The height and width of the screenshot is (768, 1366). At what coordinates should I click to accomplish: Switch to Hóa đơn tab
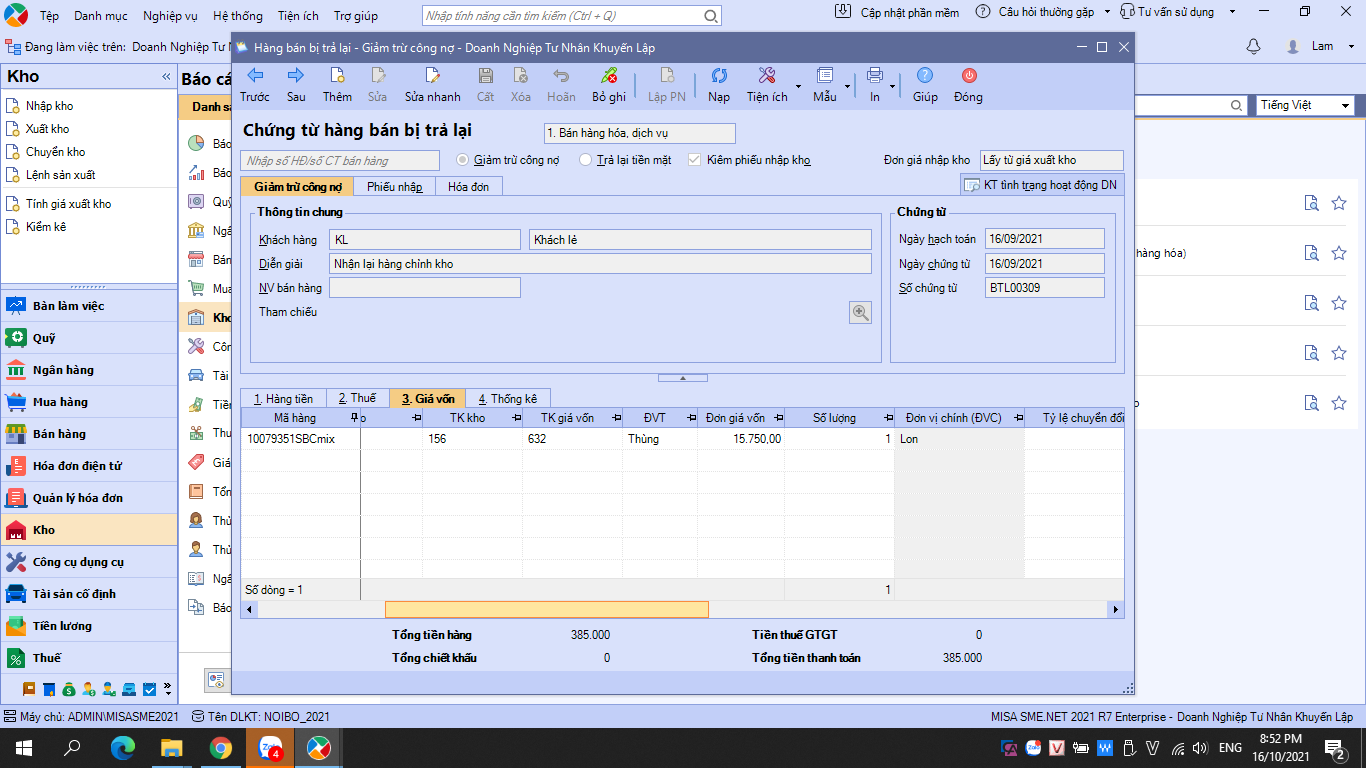click(468, 187)
